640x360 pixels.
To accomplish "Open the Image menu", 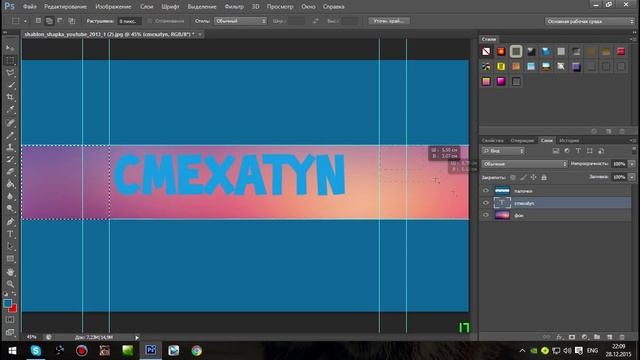I will (x=113, y=7).
